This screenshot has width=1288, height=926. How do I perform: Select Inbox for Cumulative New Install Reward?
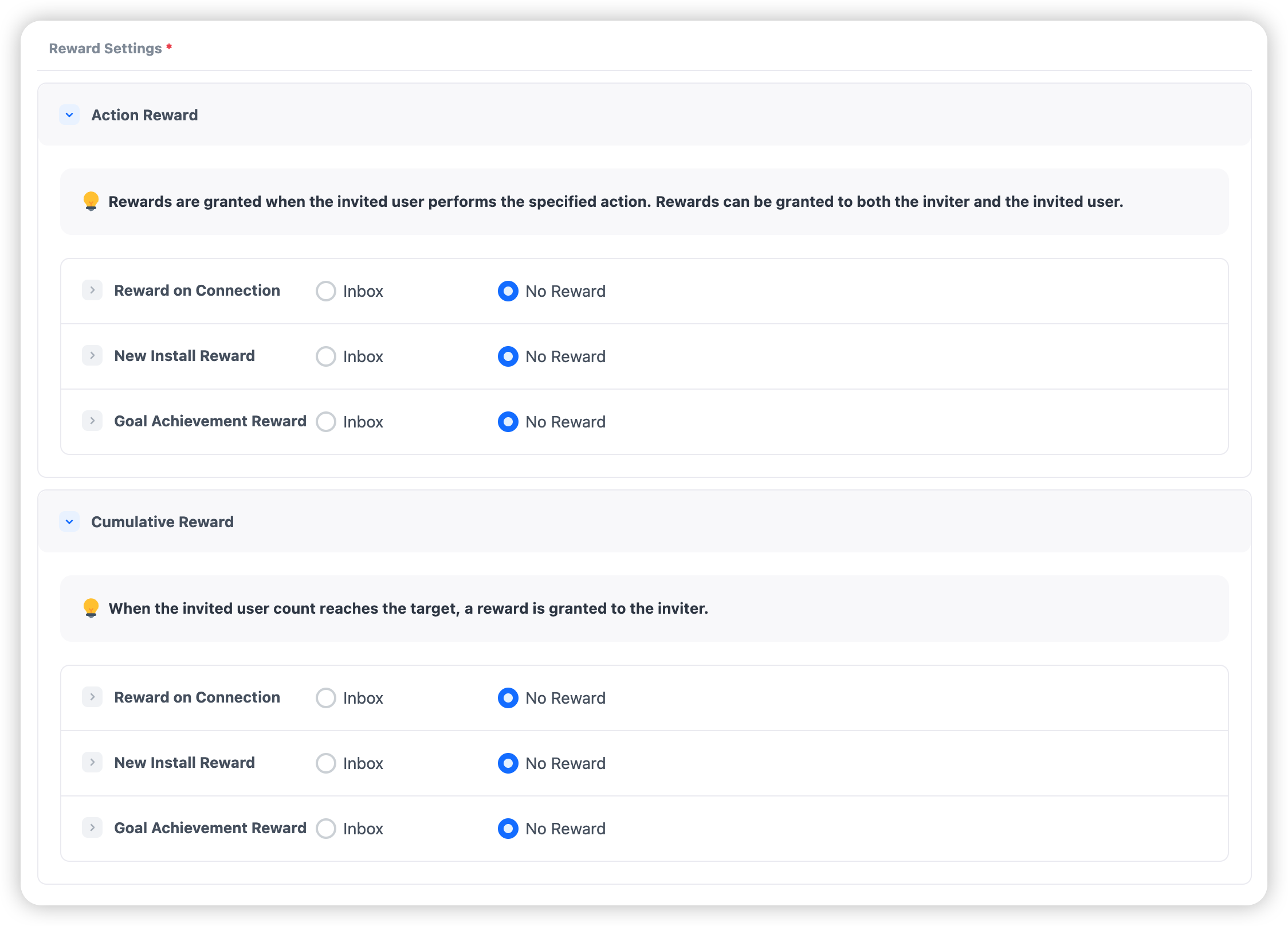pyautogui.click(x=326, y=763)
